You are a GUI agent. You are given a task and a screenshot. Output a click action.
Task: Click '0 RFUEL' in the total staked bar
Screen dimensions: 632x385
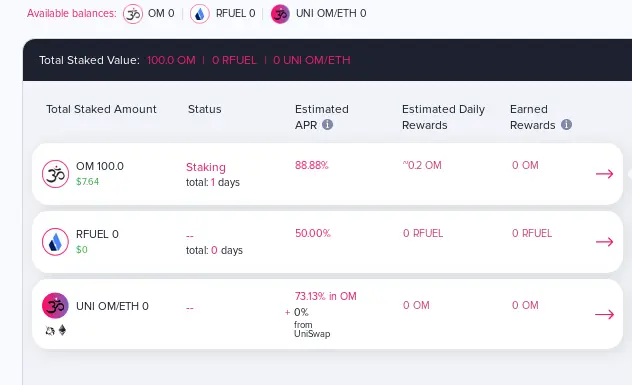coord(234,60)
